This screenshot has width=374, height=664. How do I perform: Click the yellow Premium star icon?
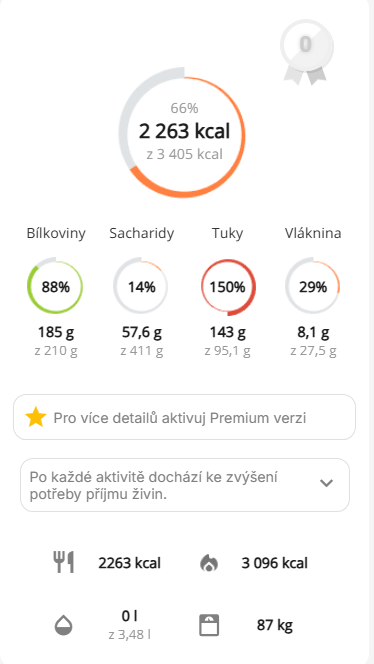pyautogui.click(x=36, y=418)
